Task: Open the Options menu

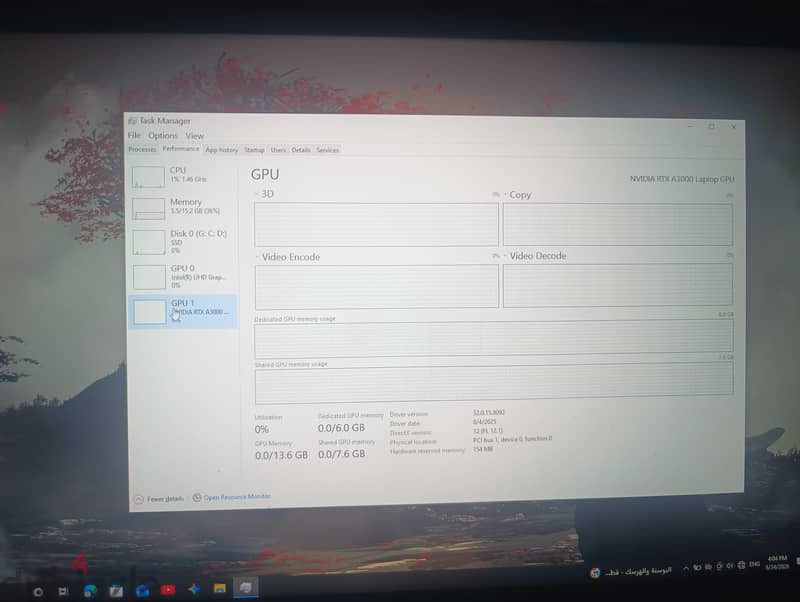Action: coord(163,136)
